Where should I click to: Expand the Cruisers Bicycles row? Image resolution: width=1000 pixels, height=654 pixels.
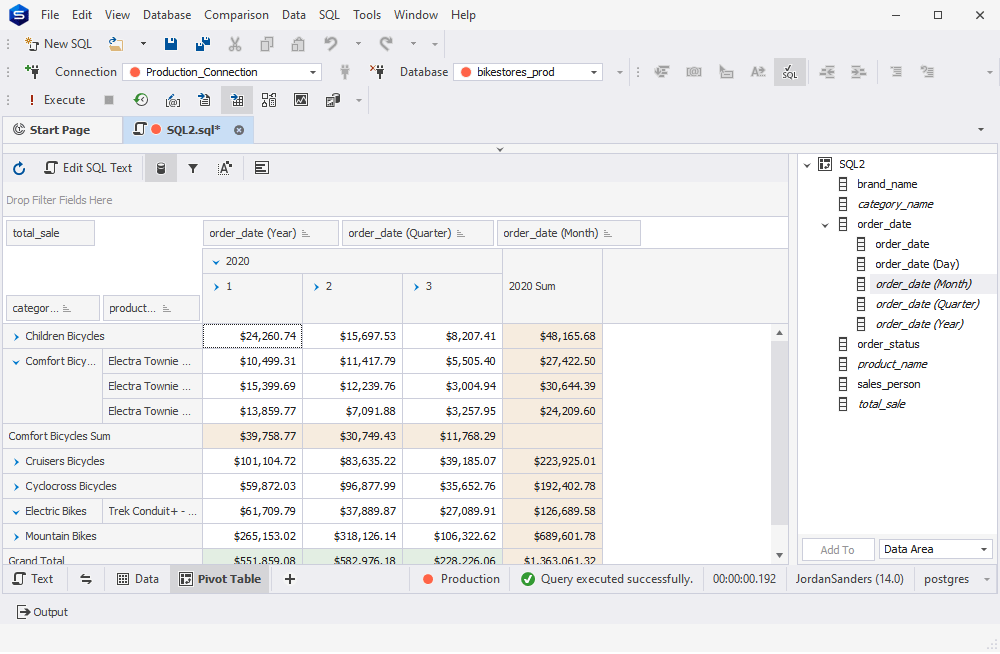[x=18, y=461]
